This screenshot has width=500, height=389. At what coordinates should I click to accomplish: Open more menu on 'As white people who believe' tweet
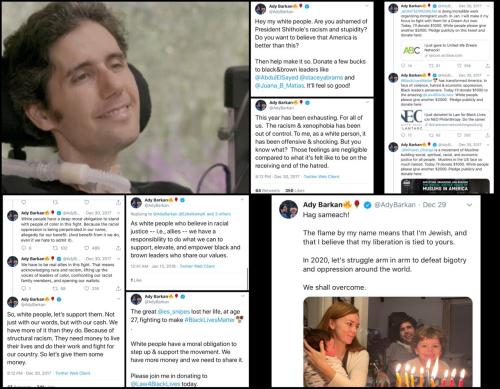point(242,200)
